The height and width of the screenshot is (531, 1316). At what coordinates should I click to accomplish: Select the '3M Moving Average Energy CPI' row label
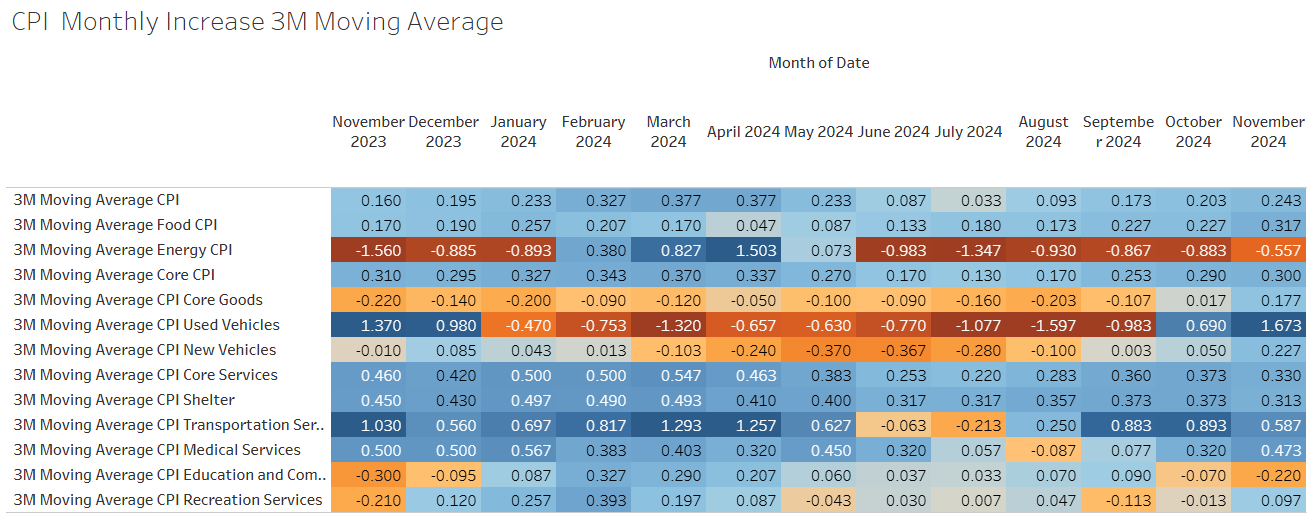click(x=123, y=250)
